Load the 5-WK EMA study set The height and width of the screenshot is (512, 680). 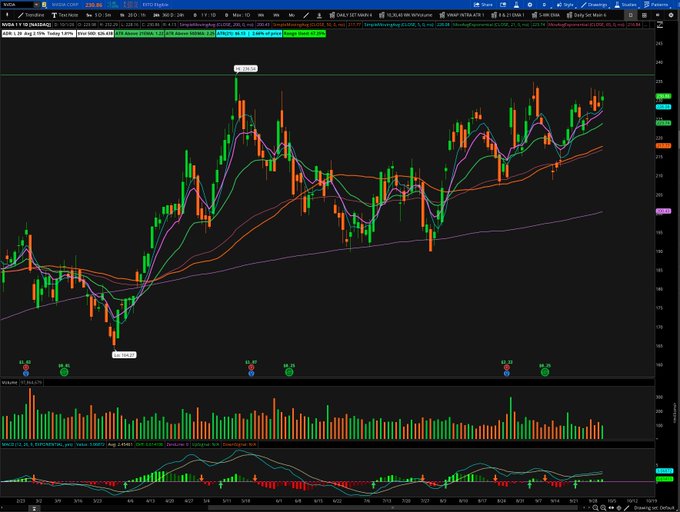coord(546,15)
